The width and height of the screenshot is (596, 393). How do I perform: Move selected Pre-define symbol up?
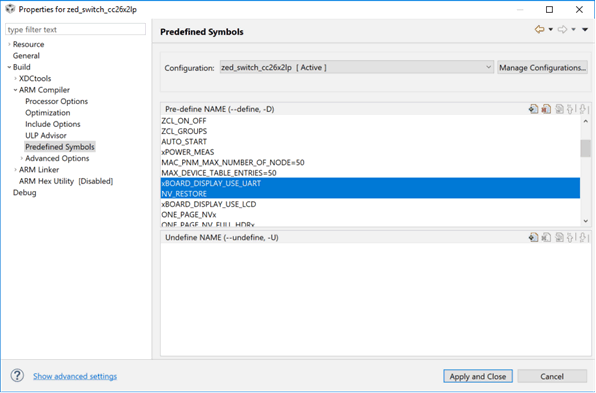[571, 109]
